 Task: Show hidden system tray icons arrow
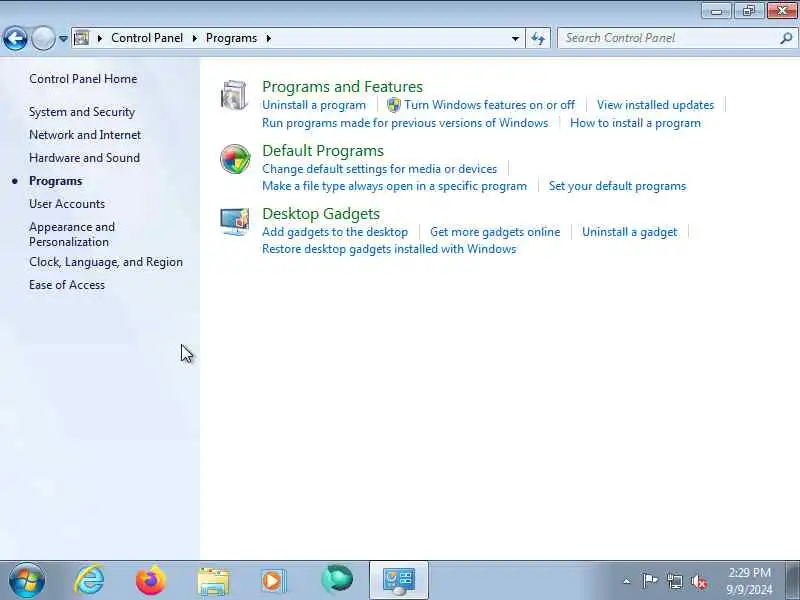pos(627,581)
